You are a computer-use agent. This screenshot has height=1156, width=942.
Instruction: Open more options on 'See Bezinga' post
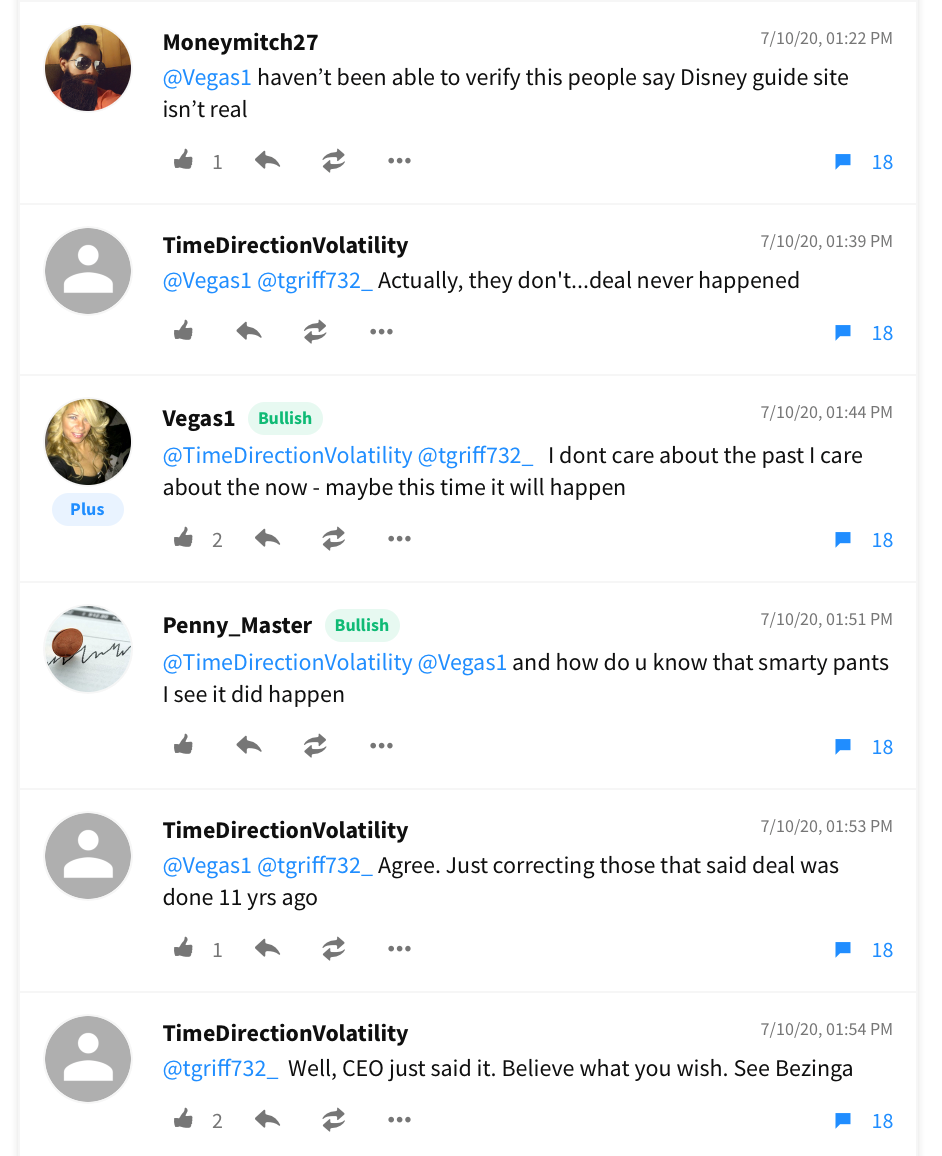point(399,1120)
